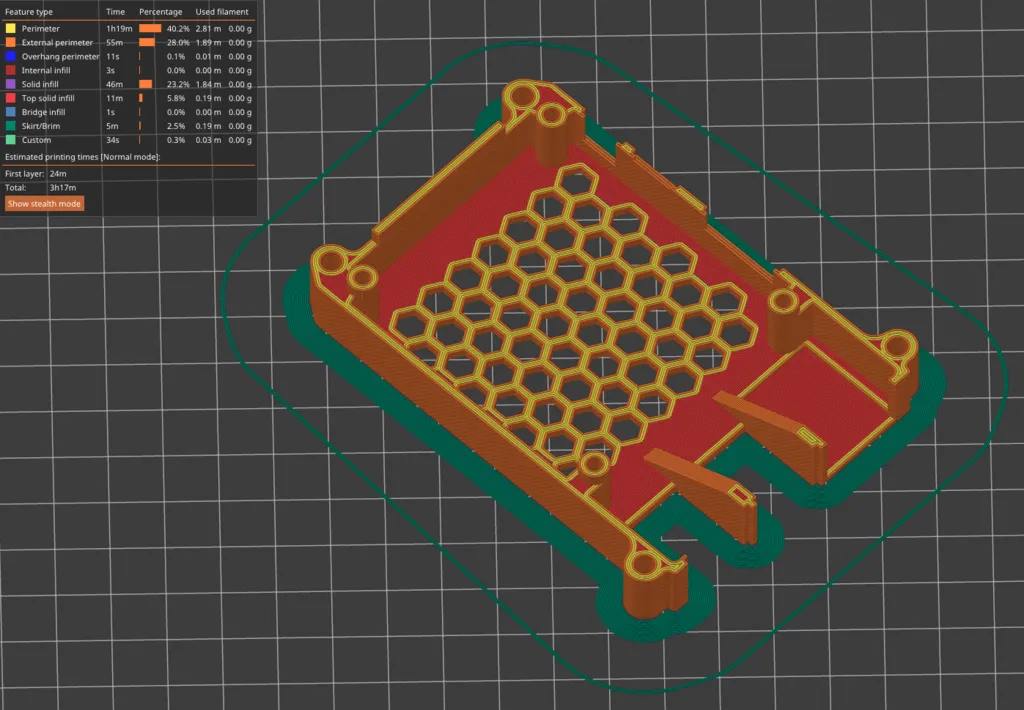Select the External perimeter feature label
1024x710 pixels.
click(x=57, y=42)
